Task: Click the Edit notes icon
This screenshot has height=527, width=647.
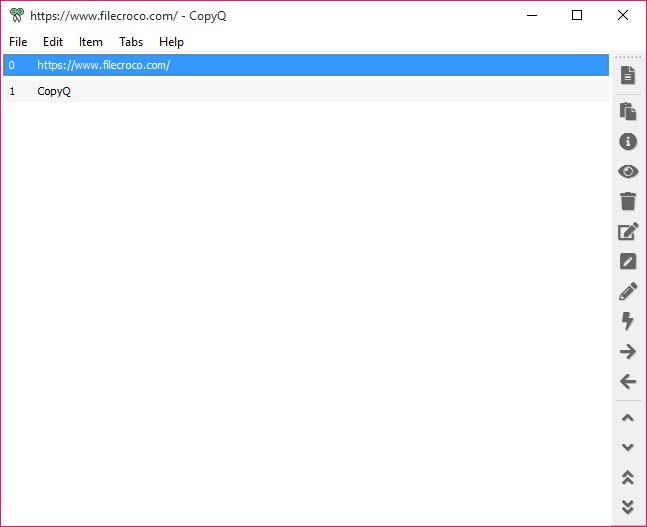Action: pos(628,261)
